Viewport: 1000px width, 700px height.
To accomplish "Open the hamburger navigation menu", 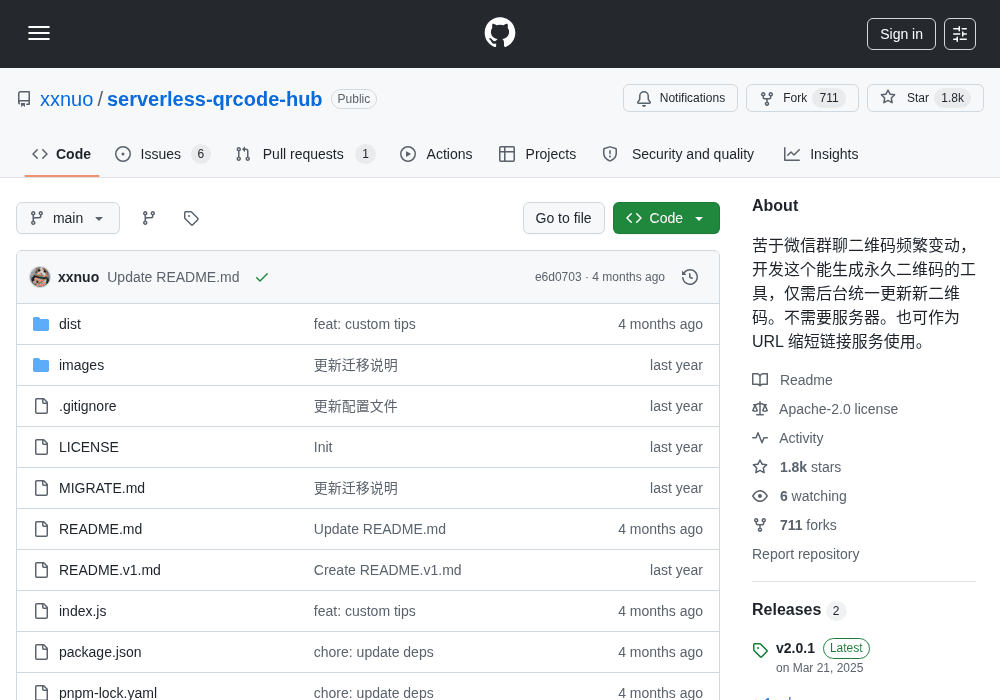I will pyautogui.click(x=39, y=33).
